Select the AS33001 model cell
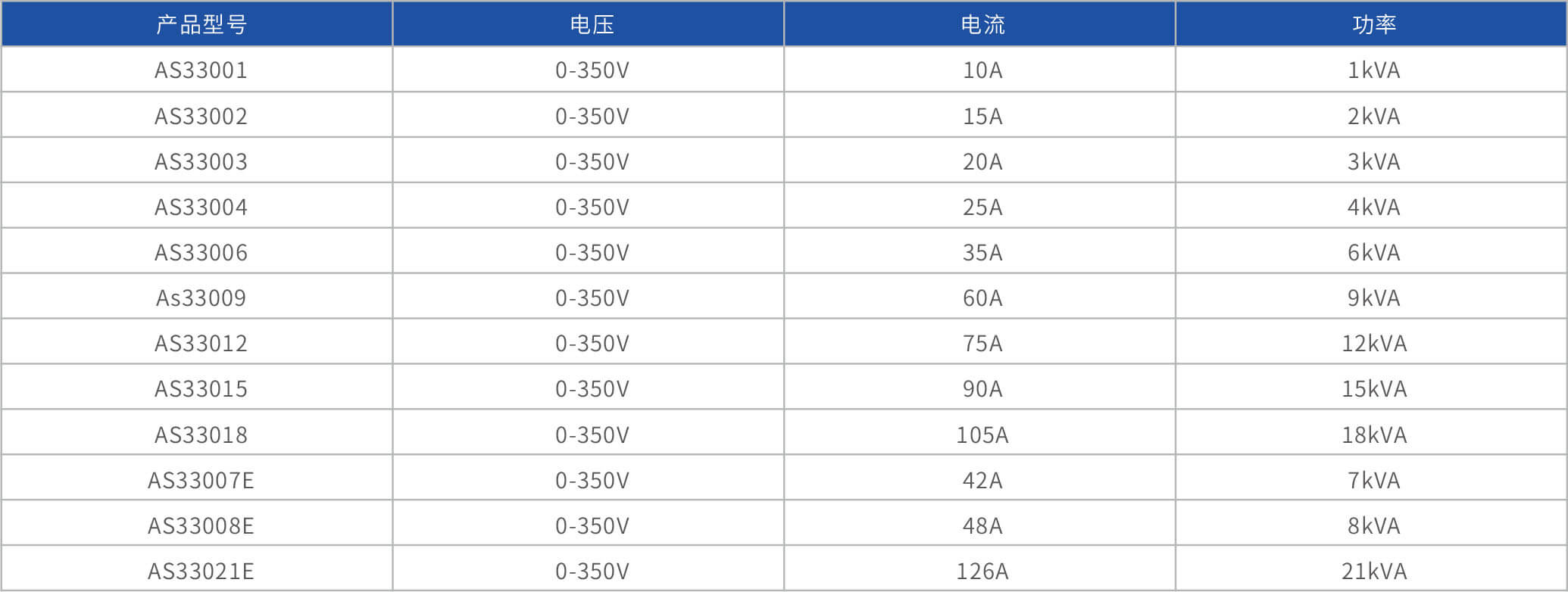Screen dimensions: 1568x592 pyautogui.click(x=201, y=70)
